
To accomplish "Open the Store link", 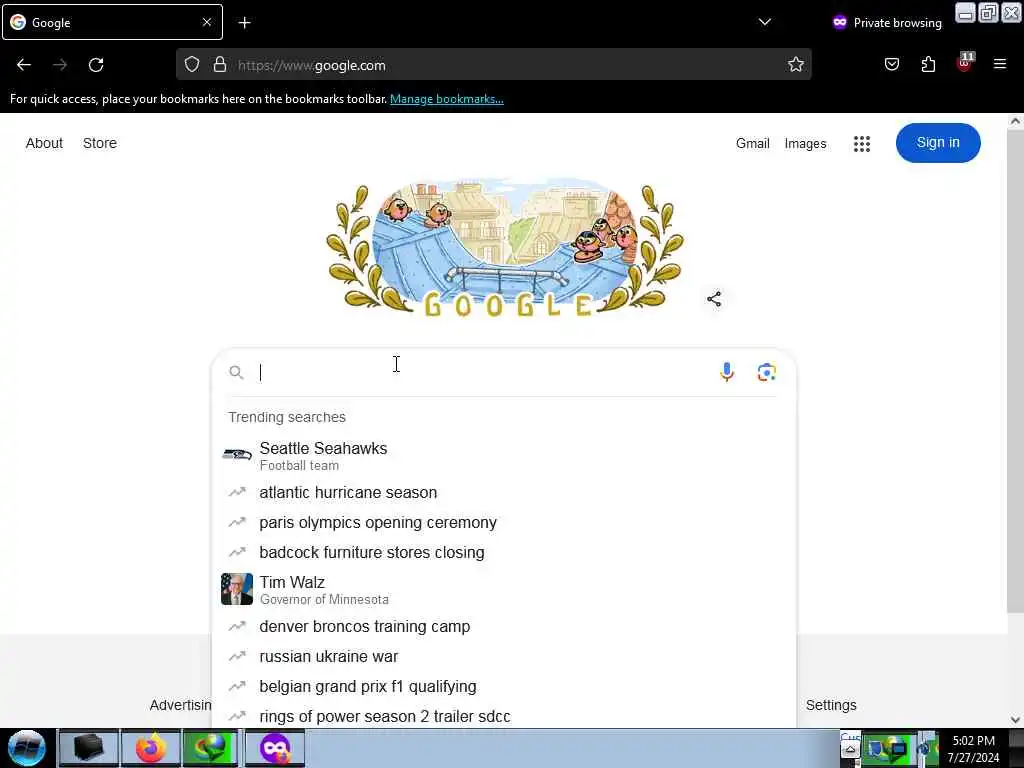I will point(100,143).
